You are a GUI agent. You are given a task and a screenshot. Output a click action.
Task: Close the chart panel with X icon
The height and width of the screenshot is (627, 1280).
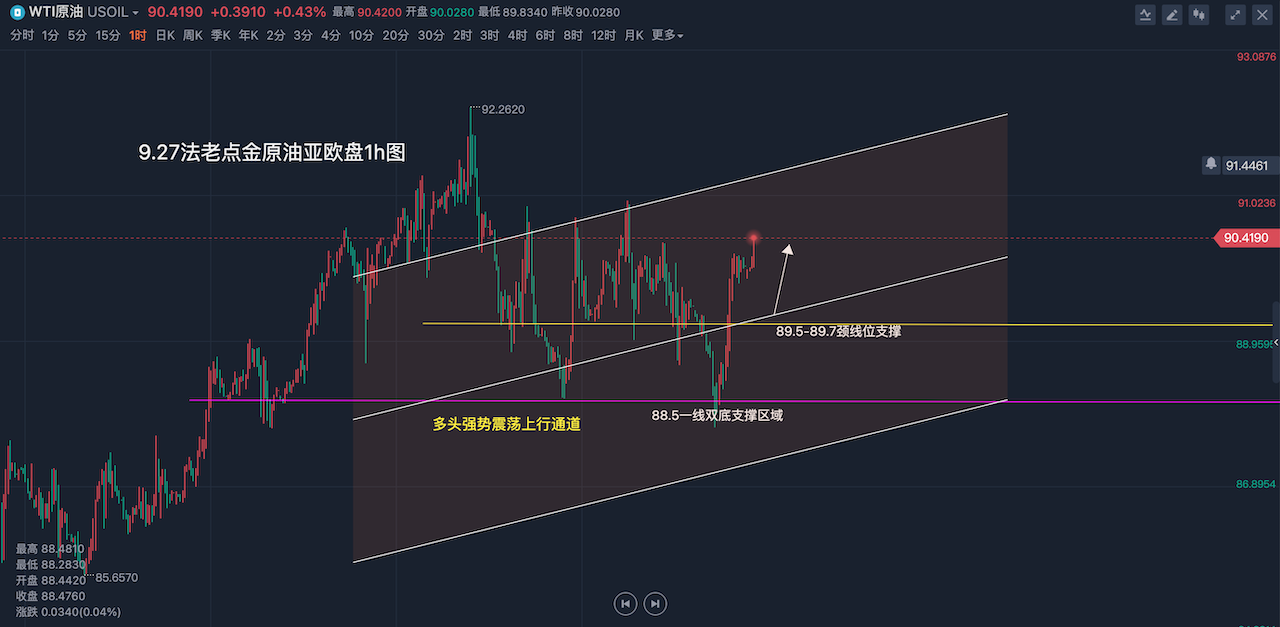click(x=1261, y=14)
